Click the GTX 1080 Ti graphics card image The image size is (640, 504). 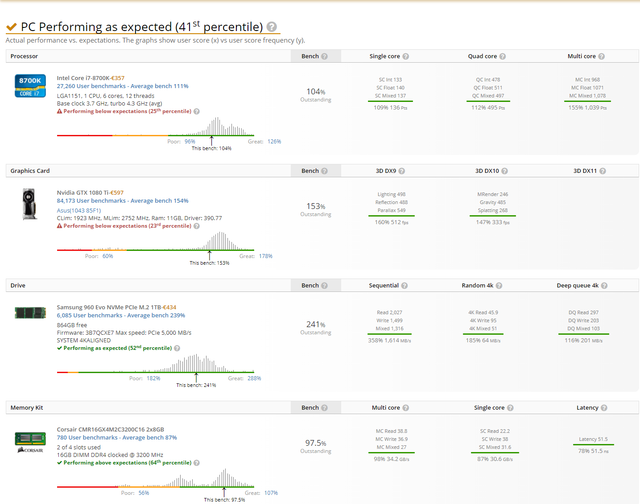(x=29, y=204)
